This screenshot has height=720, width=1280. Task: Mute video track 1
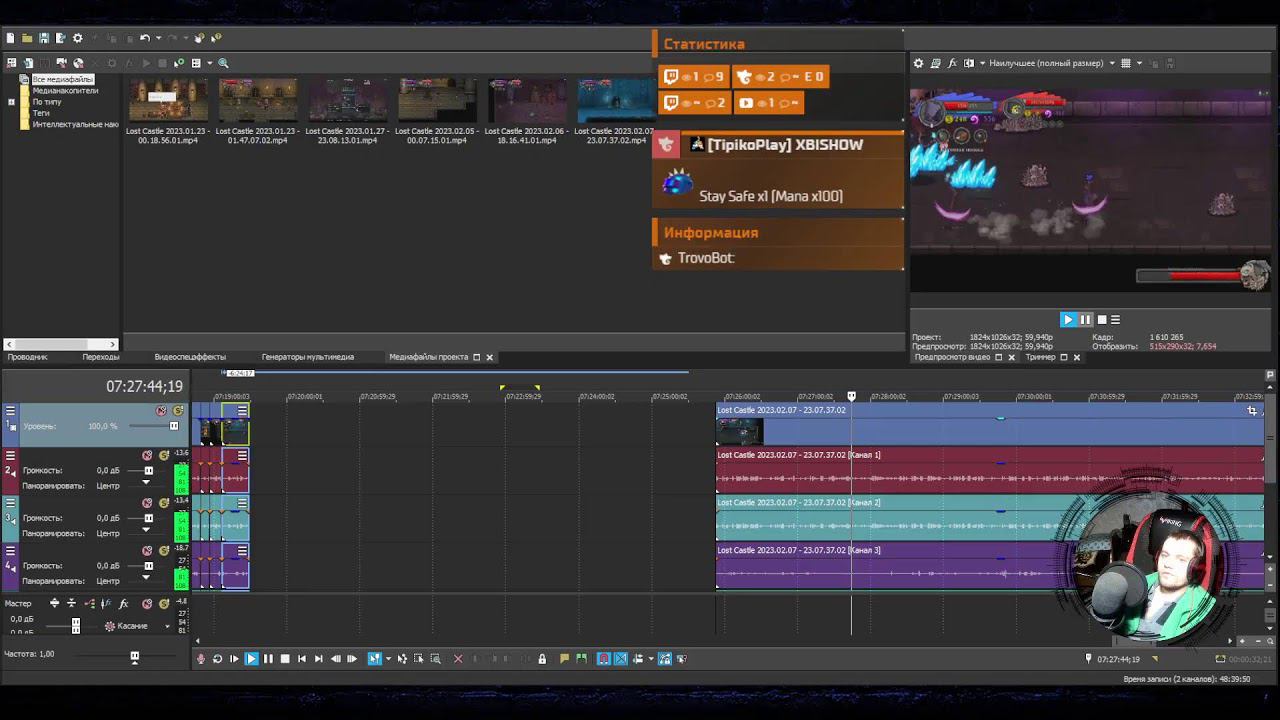pos(161,411)
